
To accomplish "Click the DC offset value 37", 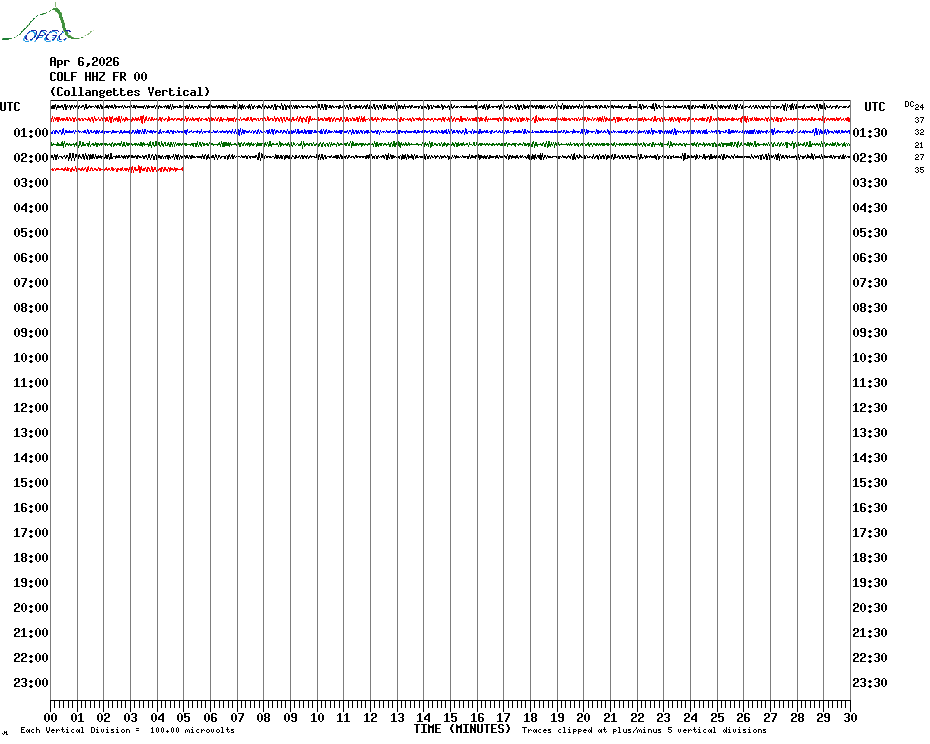I will 919,120.
